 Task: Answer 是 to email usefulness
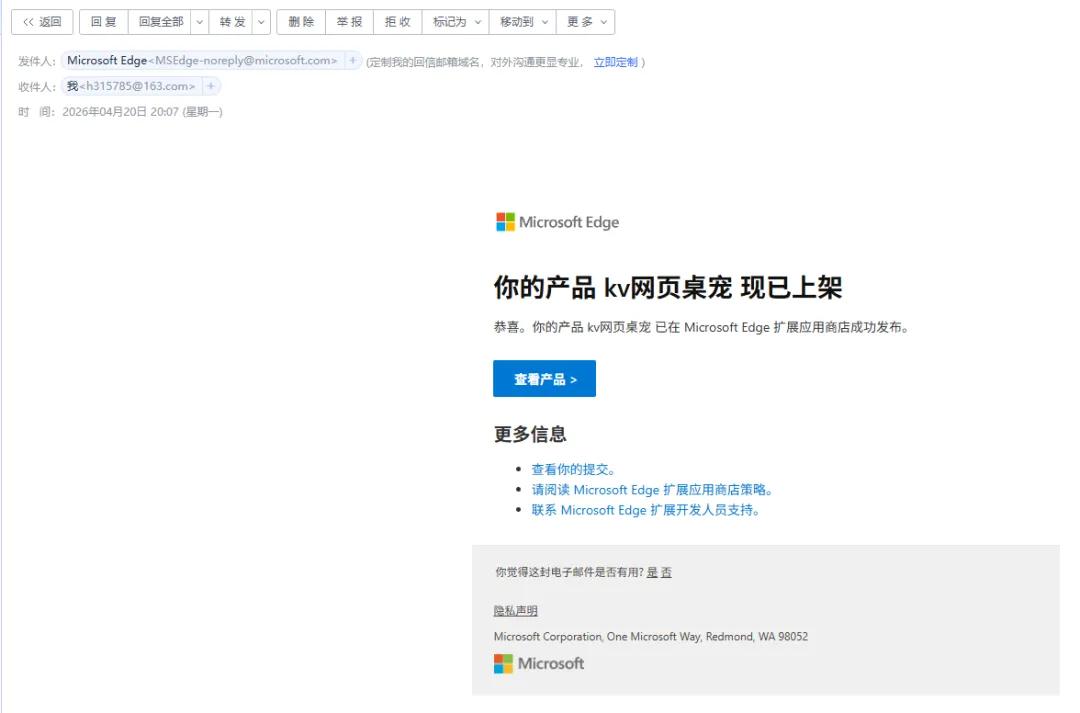(x=652, y=572)
